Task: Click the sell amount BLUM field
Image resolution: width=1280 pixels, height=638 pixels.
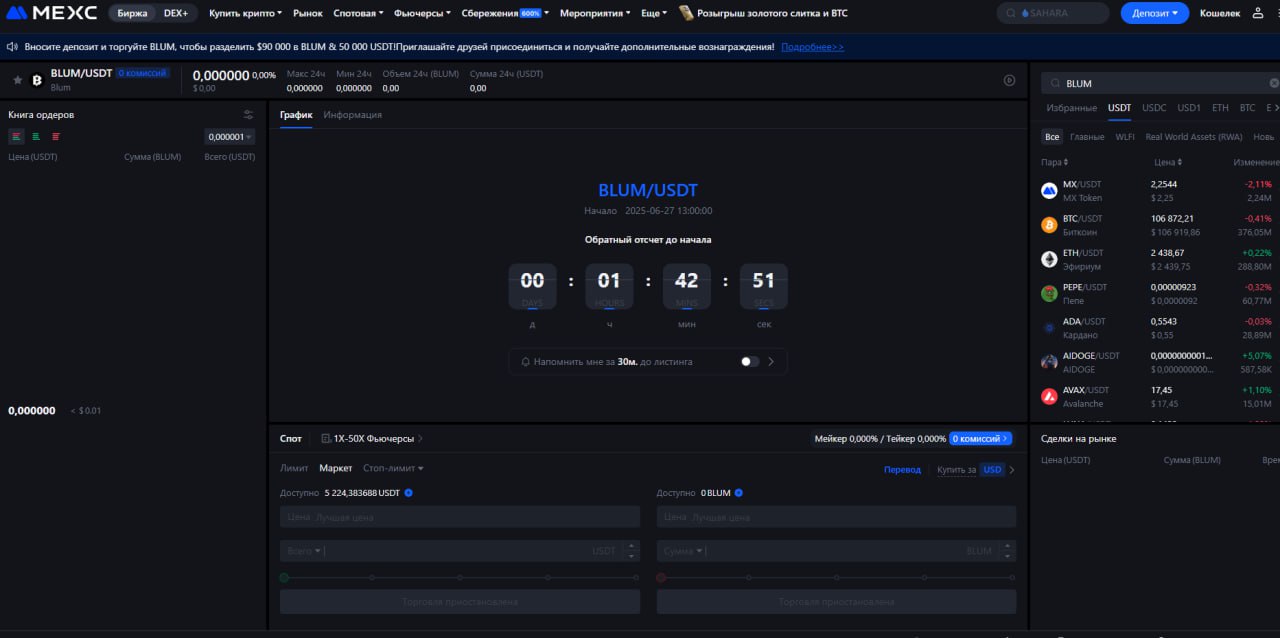Action: (x=836, y=551)
